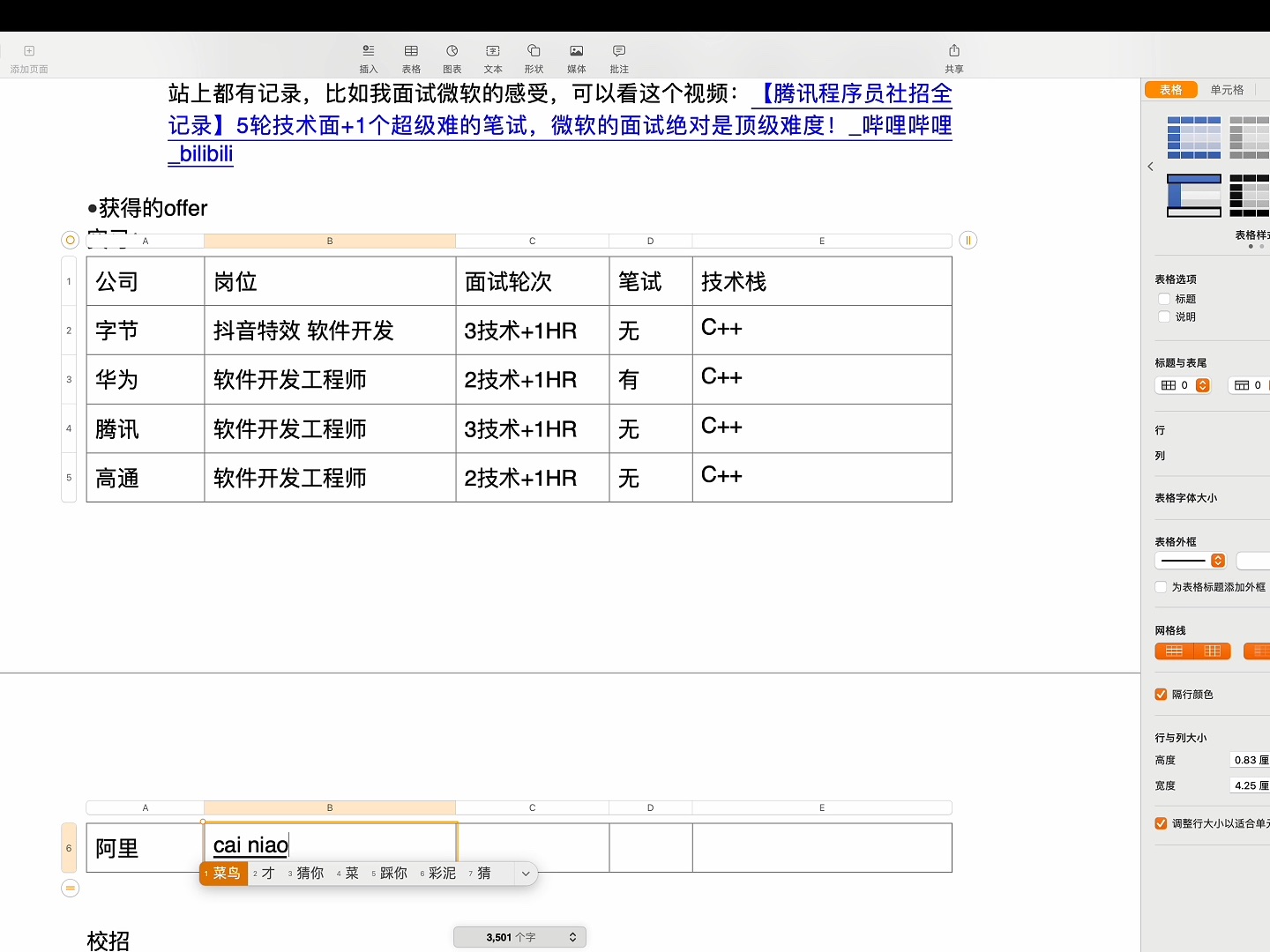Image resolution: width=1270 pixels, height=952 pixels.
Task: Select column E header in lower table
Action: [x=822, y=807]
